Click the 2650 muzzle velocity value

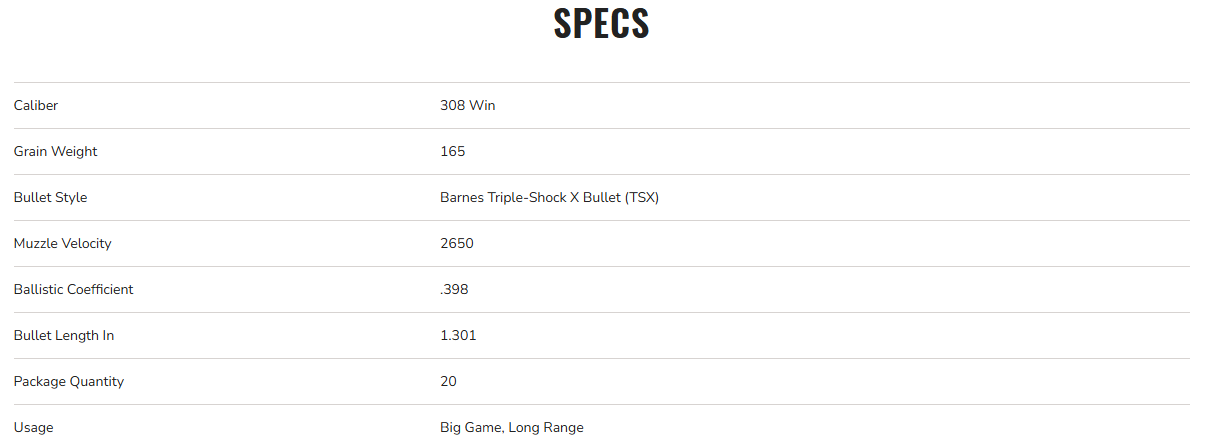pos(456,243)
